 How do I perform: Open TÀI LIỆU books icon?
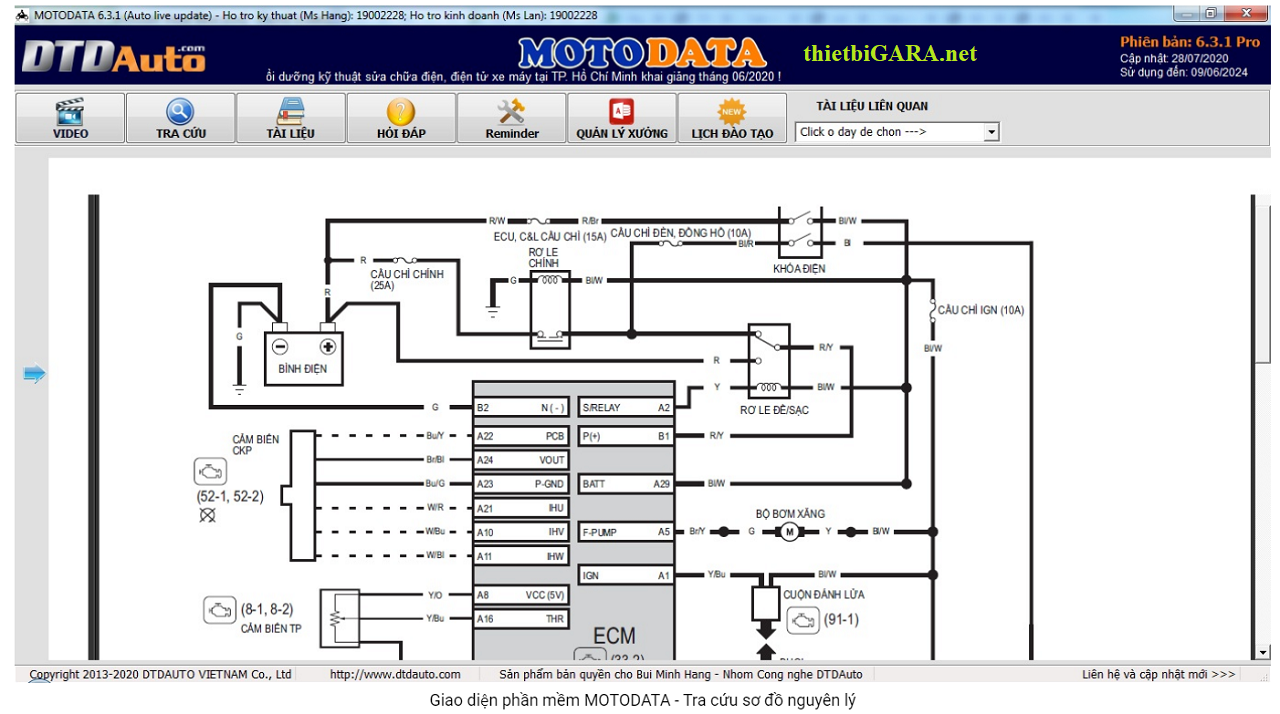291,112
